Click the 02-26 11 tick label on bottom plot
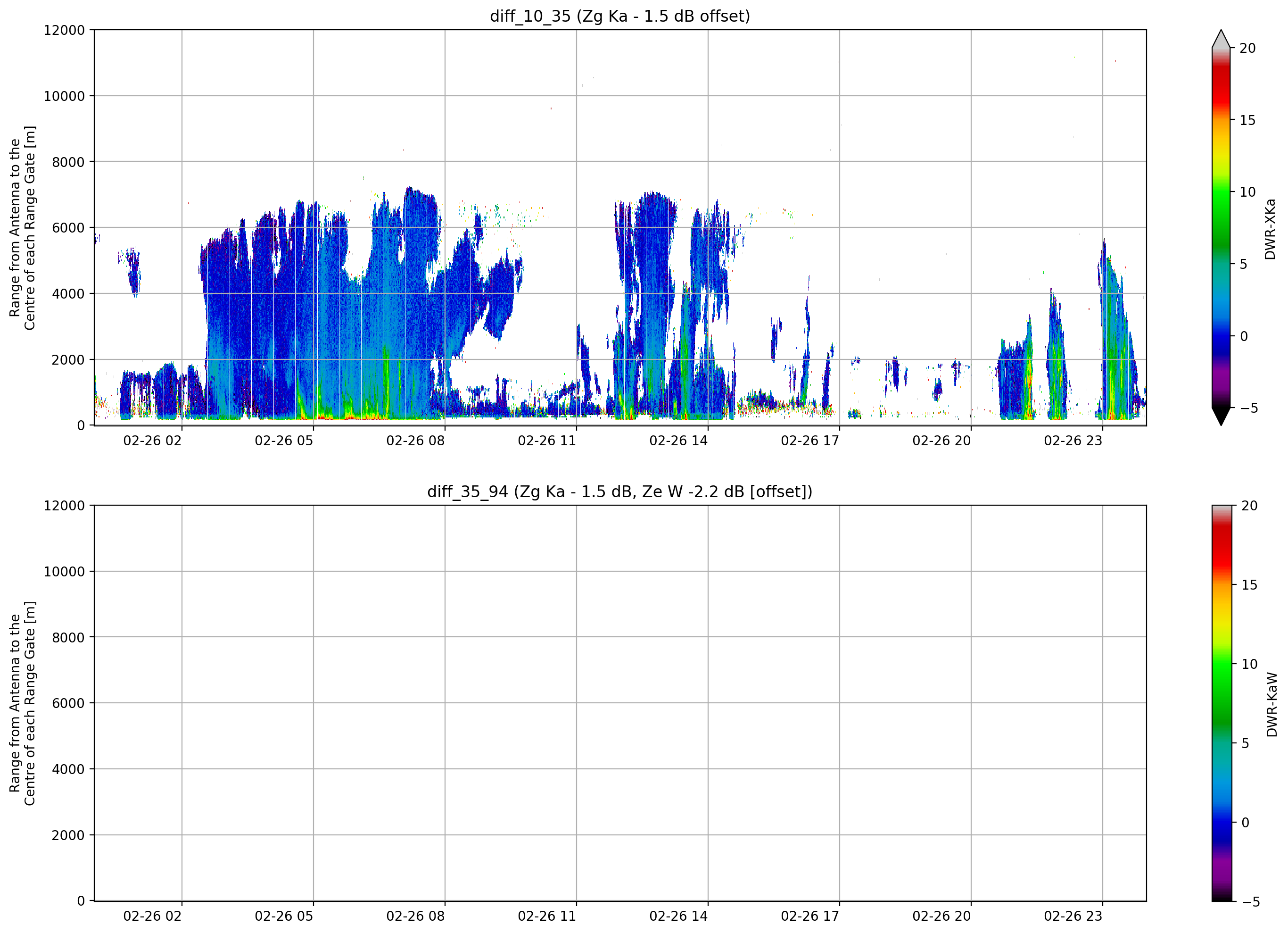Viewport: 1288px width, 933px height. pyautogui.click(x=547, y=916)
